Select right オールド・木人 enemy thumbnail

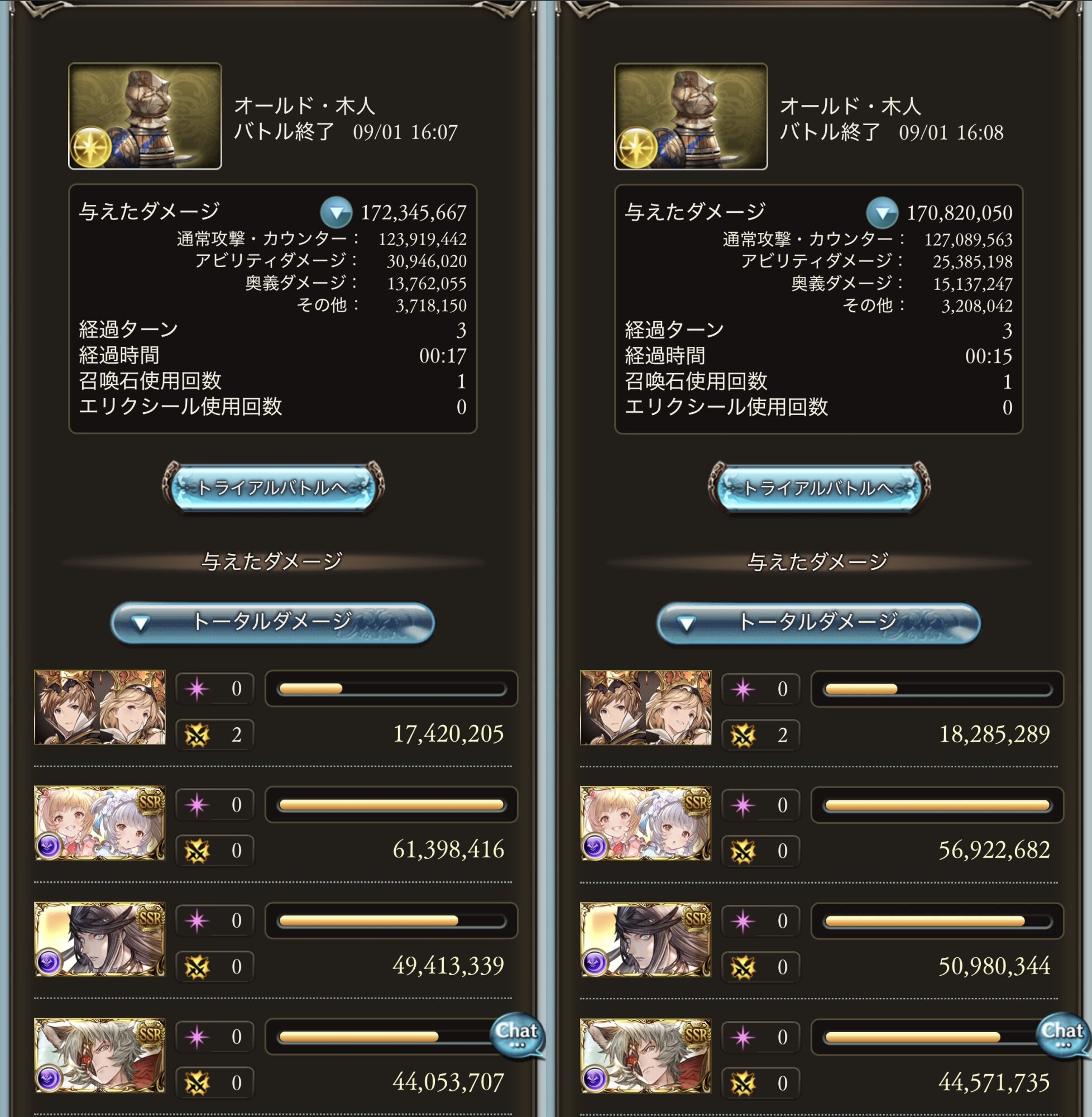click(691, 116)
